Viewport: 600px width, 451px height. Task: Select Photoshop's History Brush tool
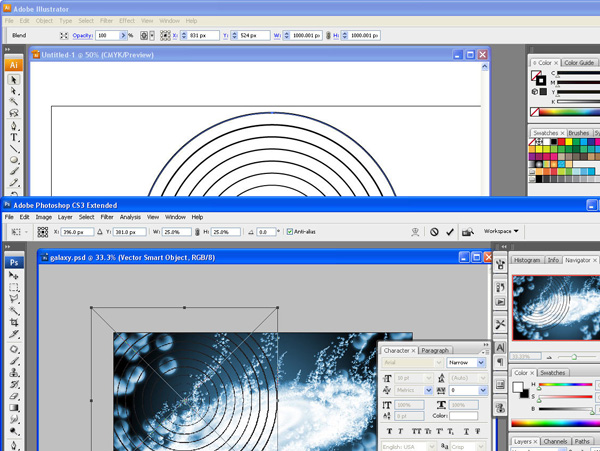tap(14, 384)
